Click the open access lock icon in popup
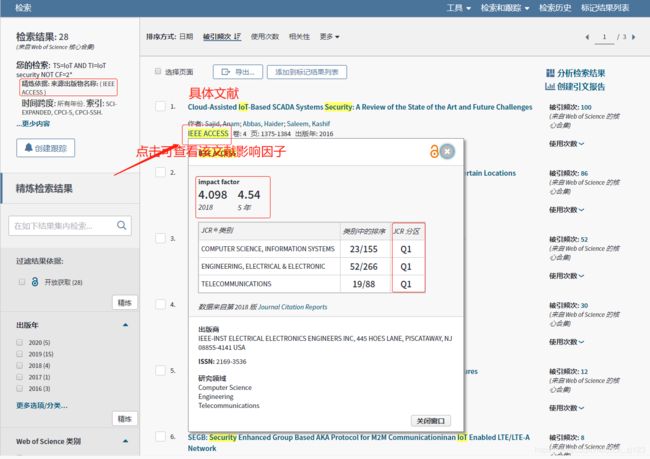 (x=434, y=151)
